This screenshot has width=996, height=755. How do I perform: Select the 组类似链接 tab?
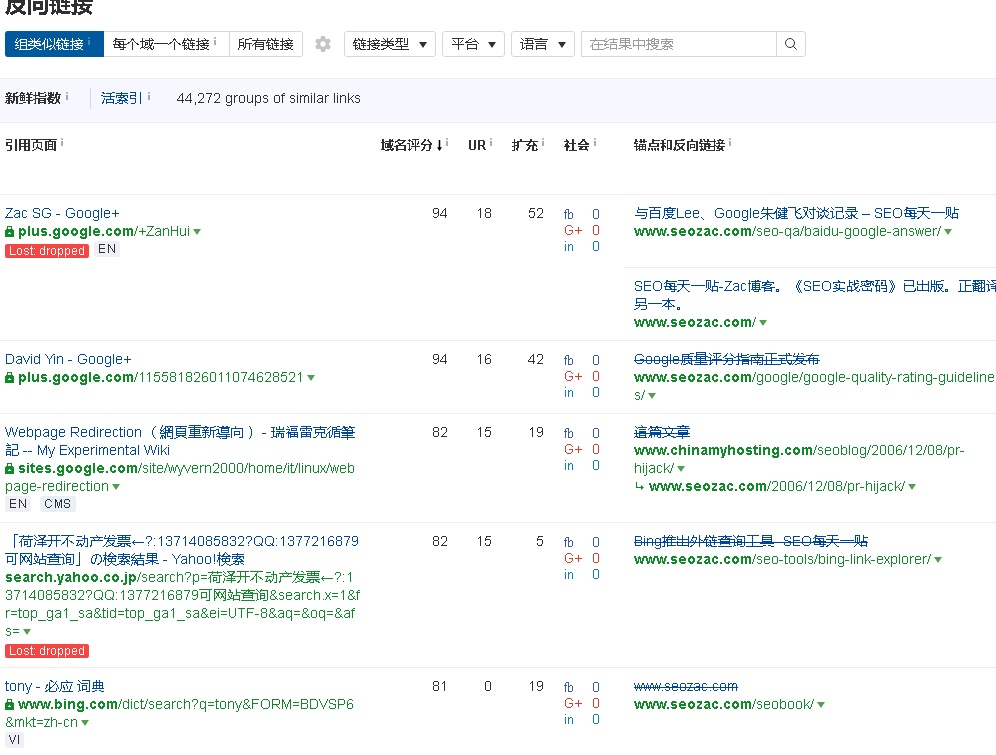pyautogui.click(x=54, y=44)
